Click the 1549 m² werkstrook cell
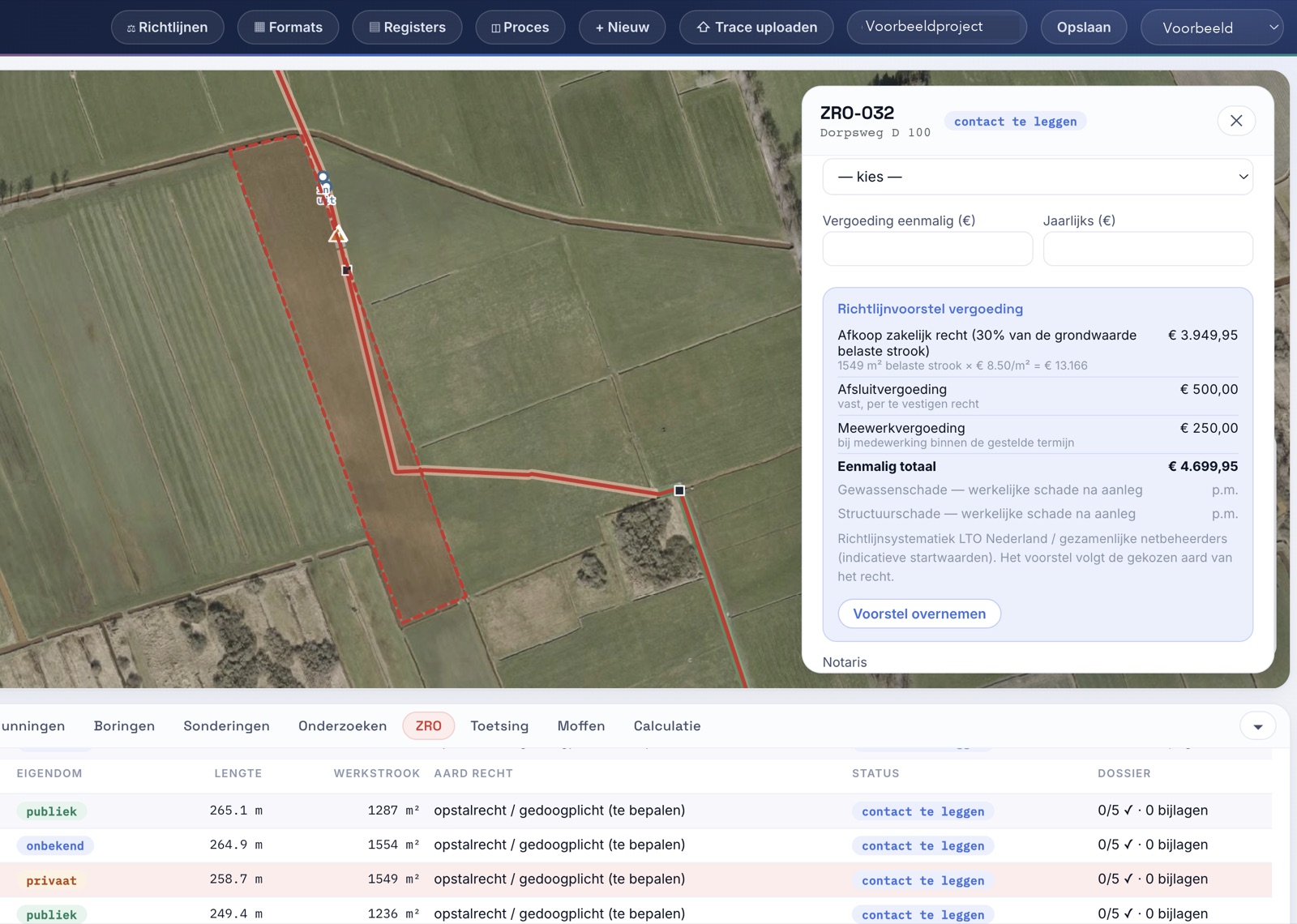This screenshot has height=924, width=1297. [x=393, y=879]
